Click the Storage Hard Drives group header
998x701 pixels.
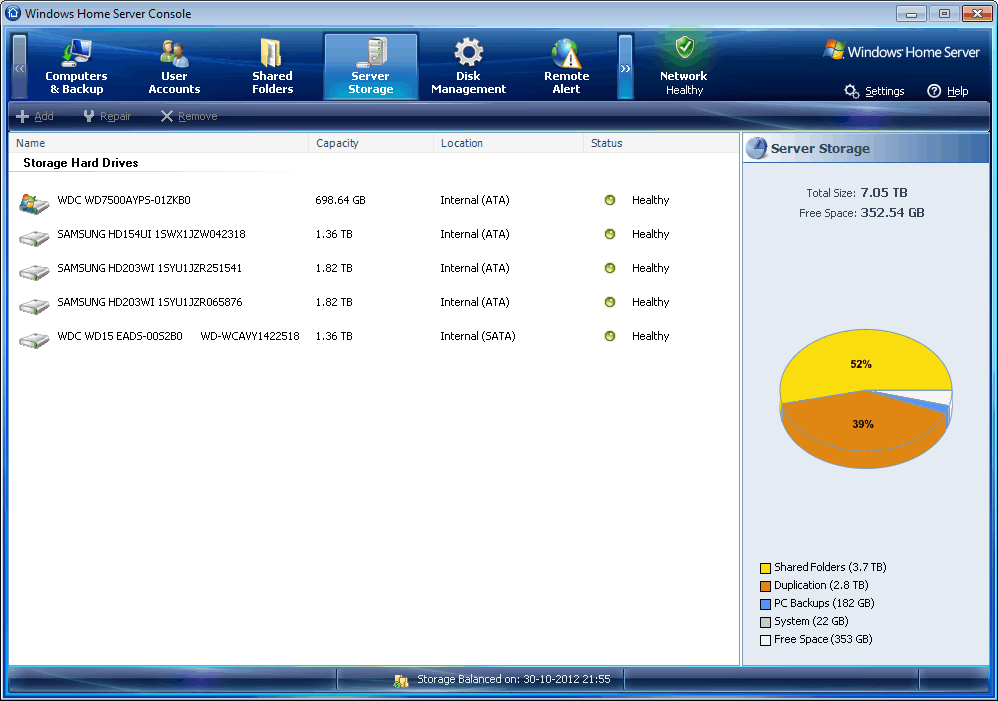[81, 163]
